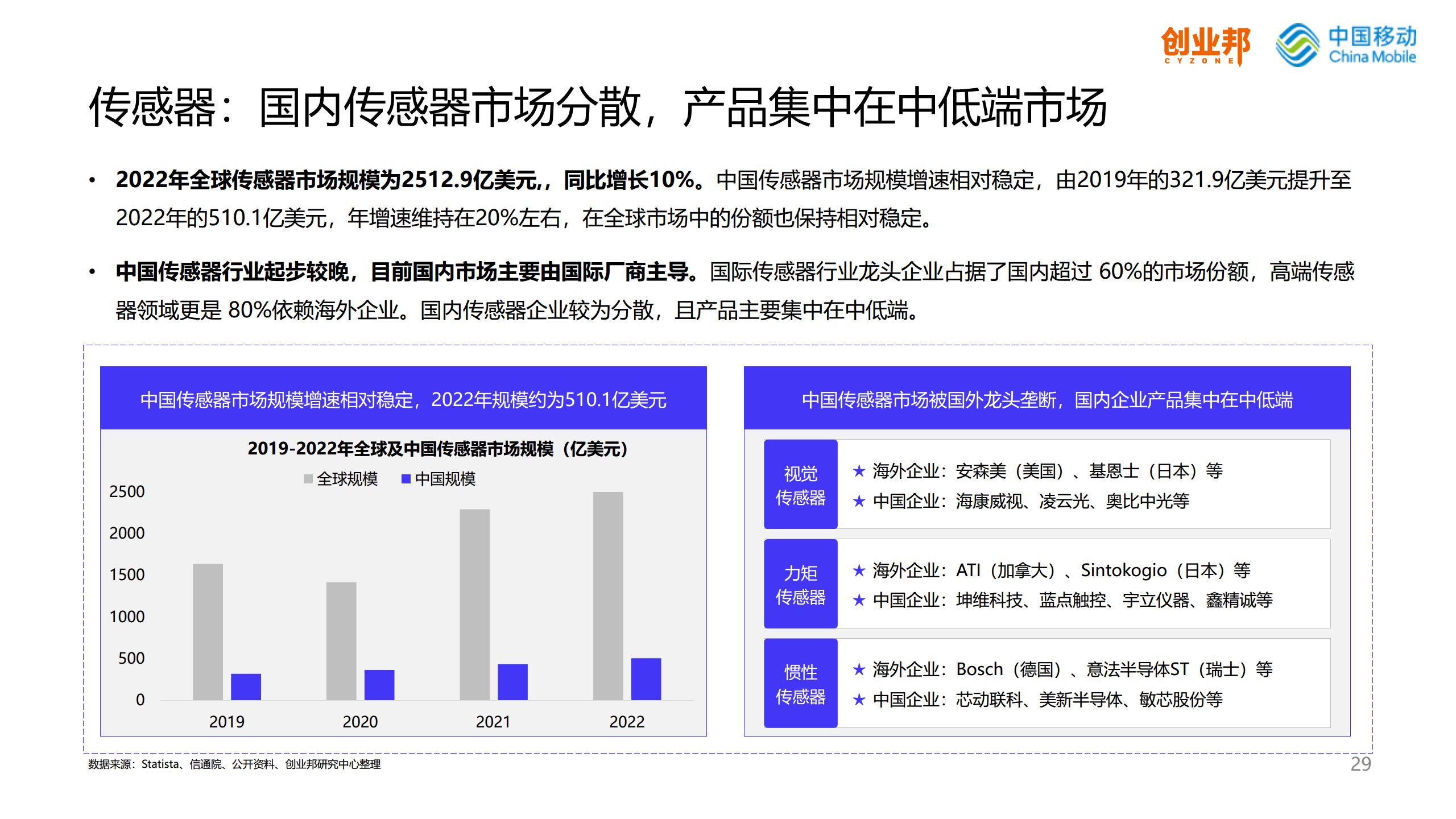Click the right panel header 中国传感器市场被国外龙头垄断
The width and height of the screenshot is (1456, 819).
pos(1047,399)
